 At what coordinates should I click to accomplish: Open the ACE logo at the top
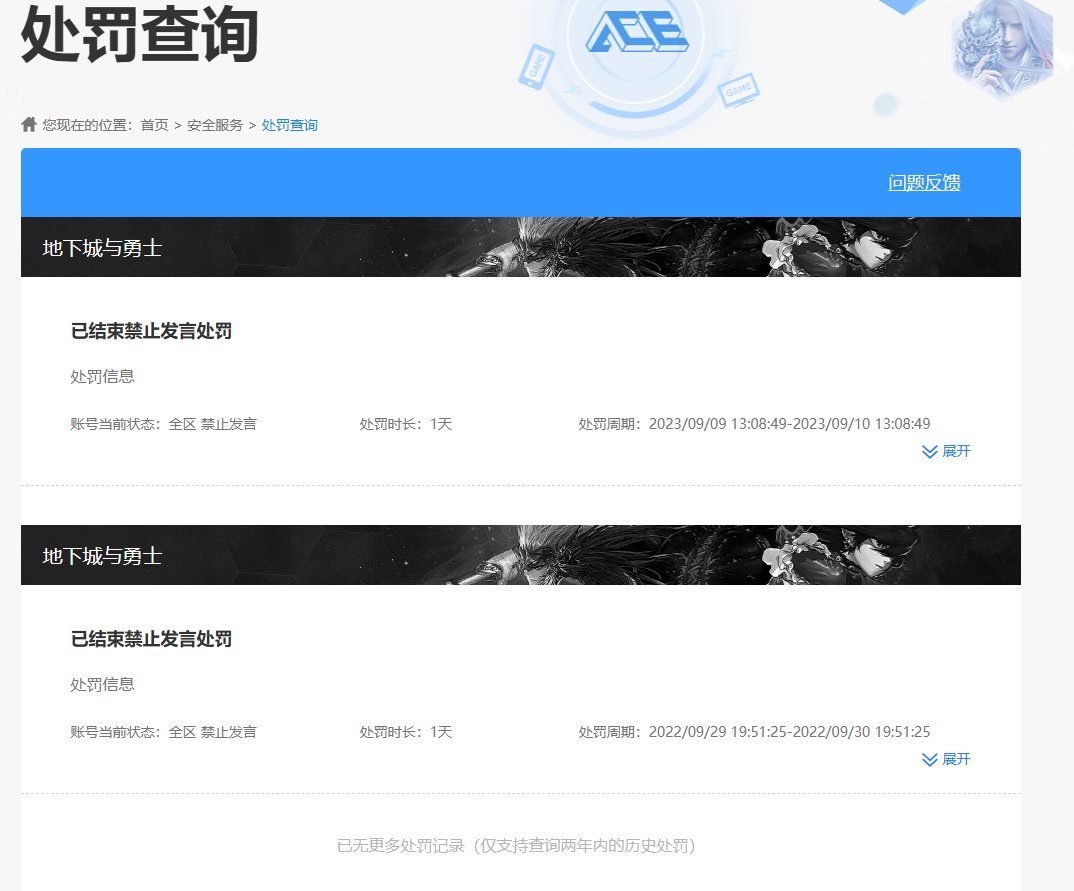pos(637,32)
